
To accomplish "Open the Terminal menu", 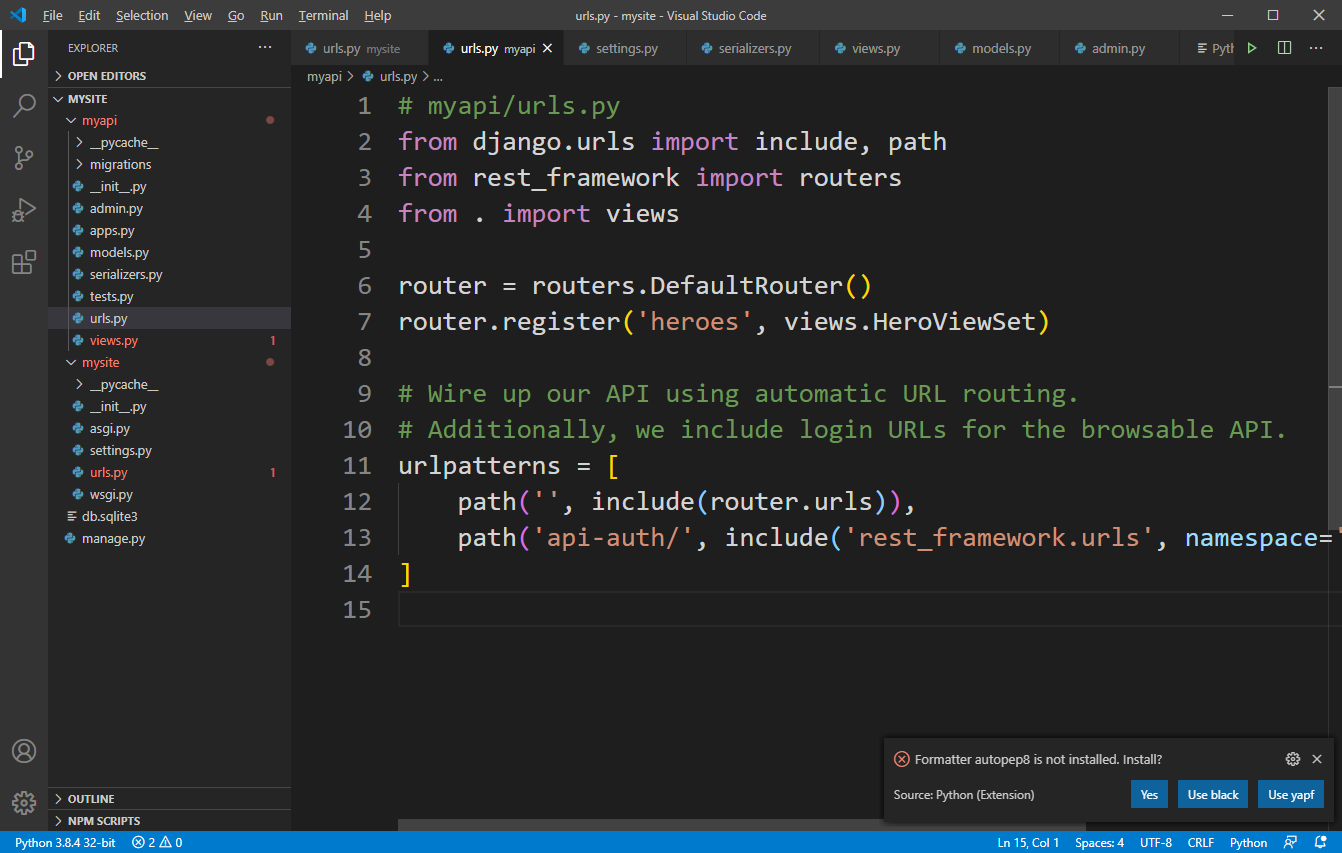I will coord(324,16).
